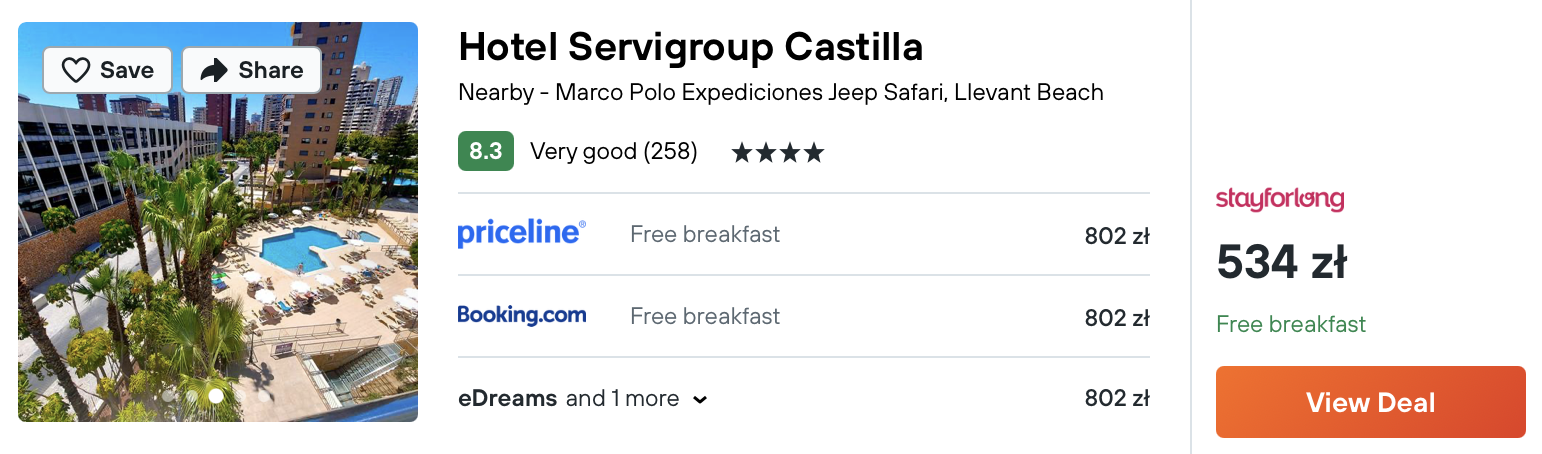Click the 534 zł stayforlong price
Image resolution: width=1542 pixels, height=454 pixels.
1282,264
